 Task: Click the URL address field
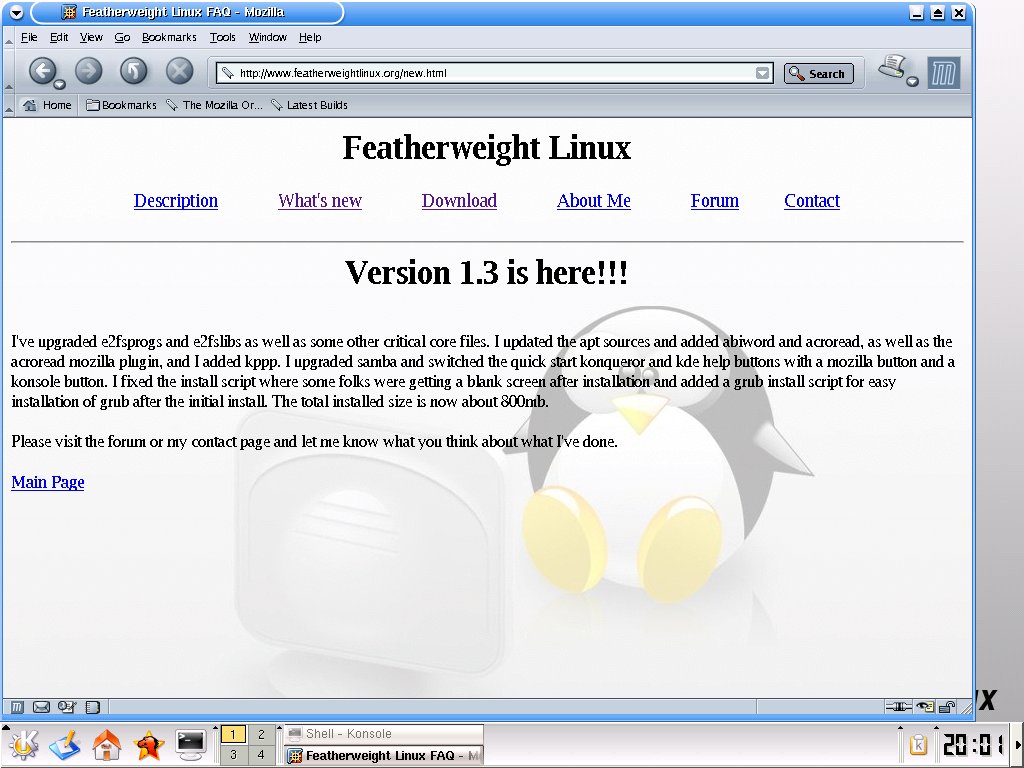(495, 73)
